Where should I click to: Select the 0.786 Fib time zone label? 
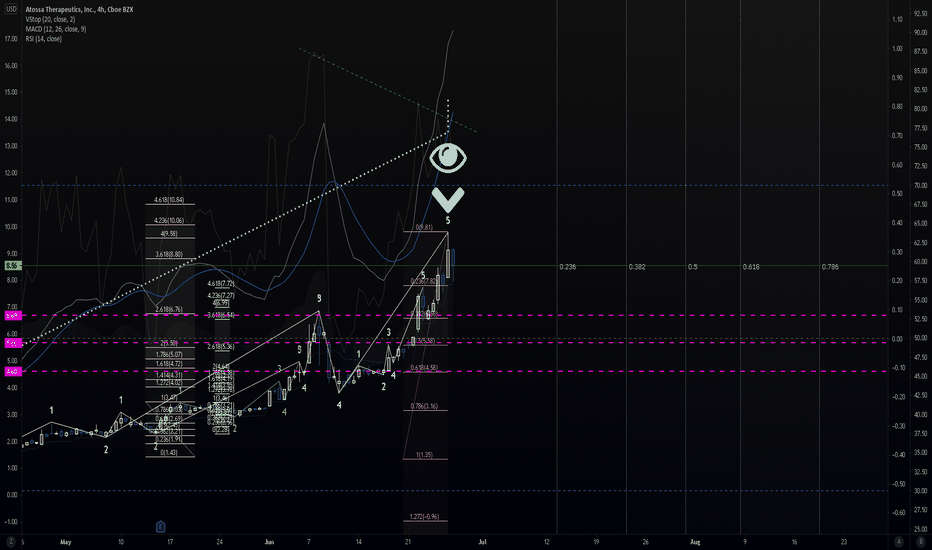coord(830,267)
